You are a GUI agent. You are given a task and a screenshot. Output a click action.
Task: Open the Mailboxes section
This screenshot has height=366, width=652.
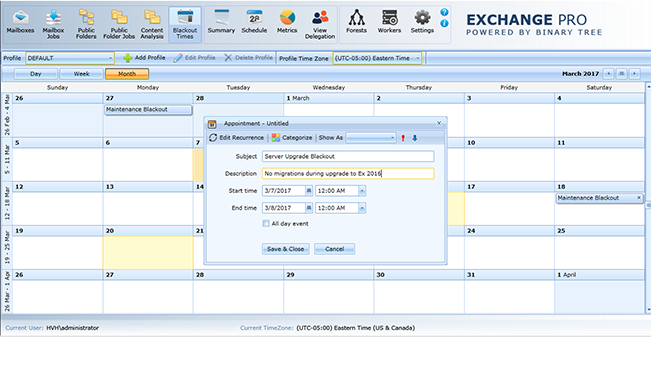[x=20, y=24]
